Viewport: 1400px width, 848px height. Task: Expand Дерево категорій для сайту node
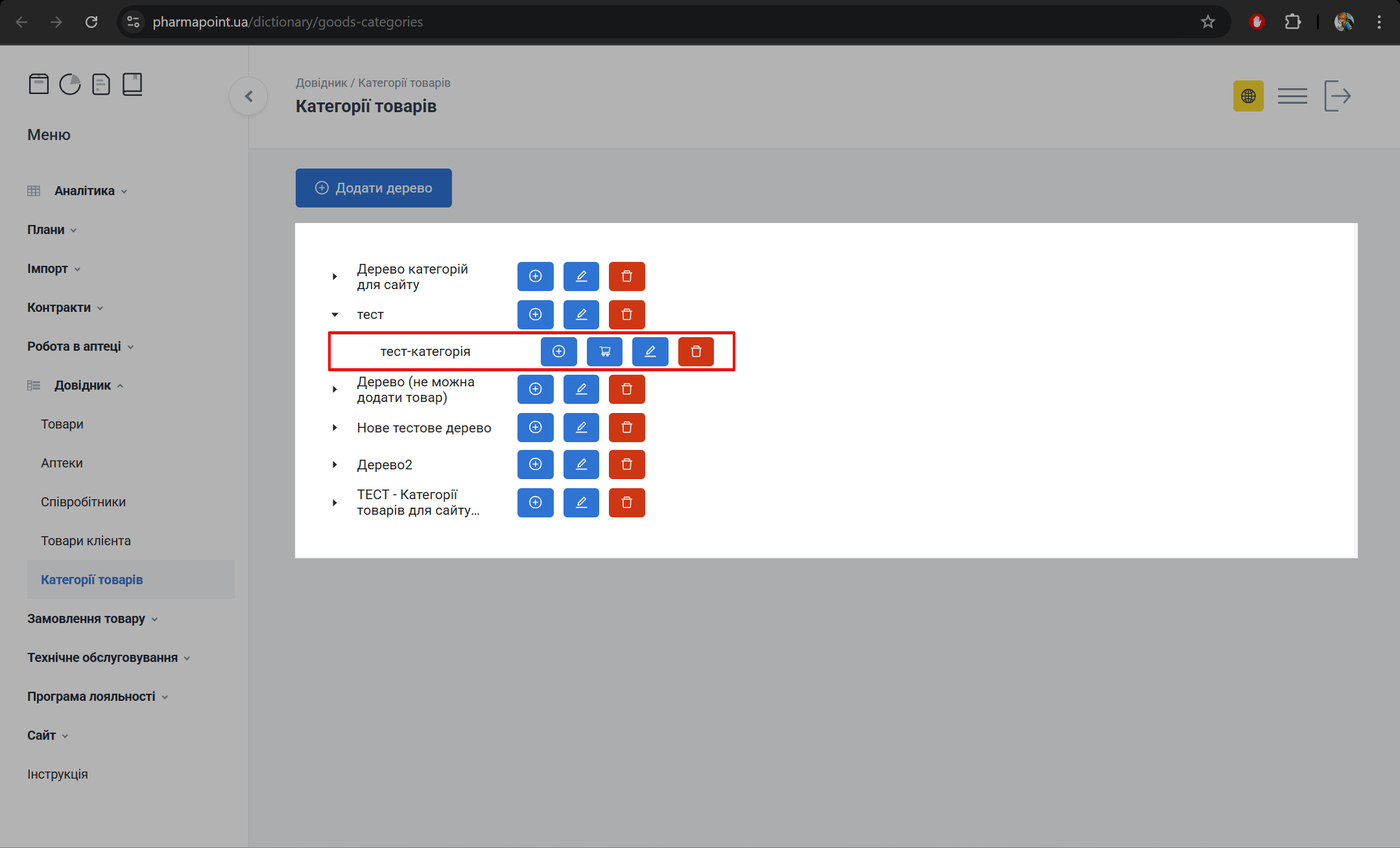335,276
